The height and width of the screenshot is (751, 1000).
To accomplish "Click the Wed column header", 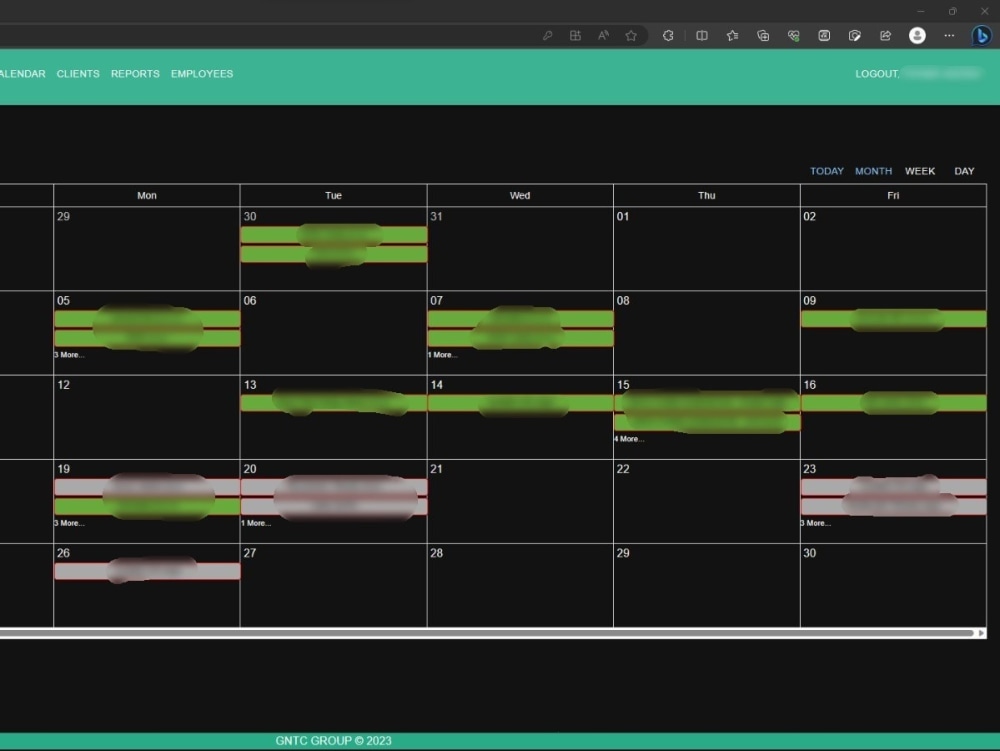I will [520, 196].
